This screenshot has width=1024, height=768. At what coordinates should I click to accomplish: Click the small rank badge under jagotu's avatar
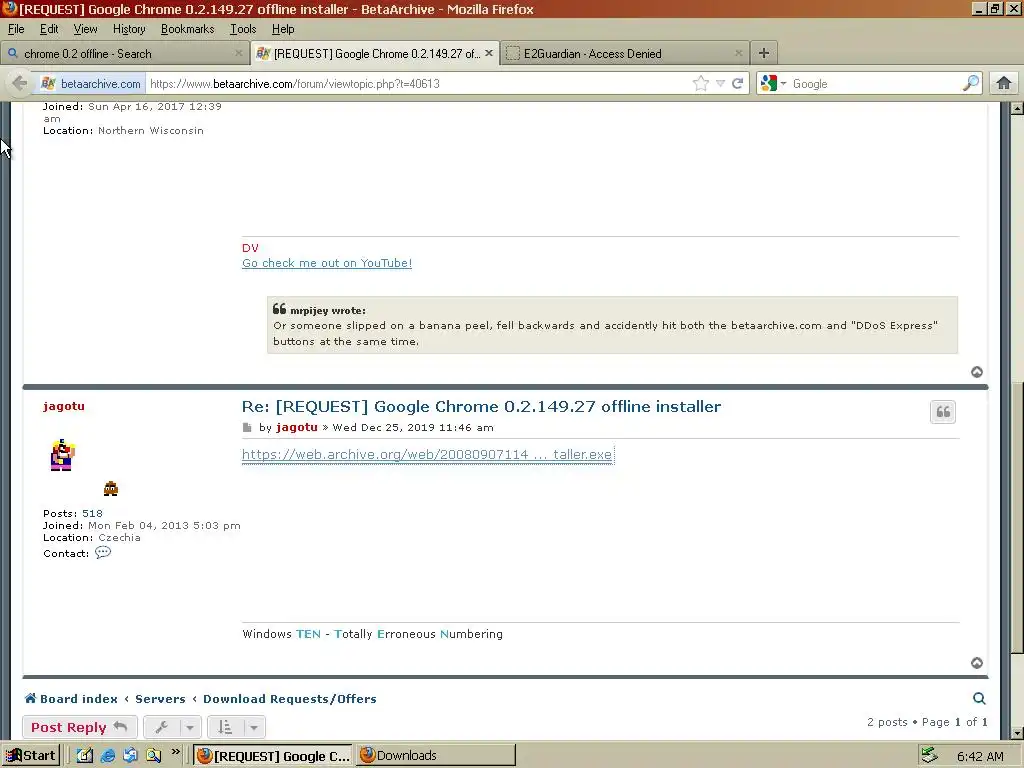[111, 488]
